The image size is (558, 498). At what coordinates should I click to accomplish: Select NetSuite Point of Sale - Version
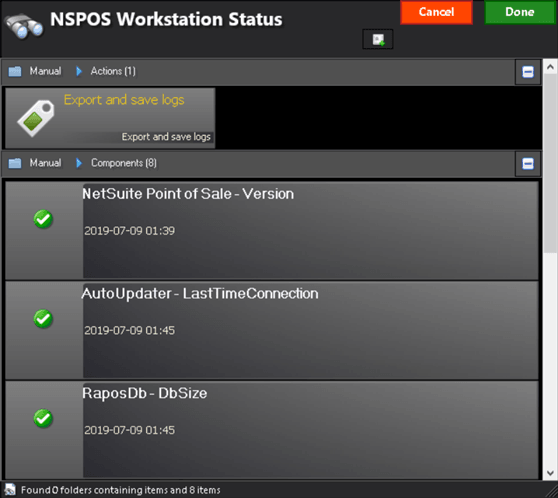point(272,230)
